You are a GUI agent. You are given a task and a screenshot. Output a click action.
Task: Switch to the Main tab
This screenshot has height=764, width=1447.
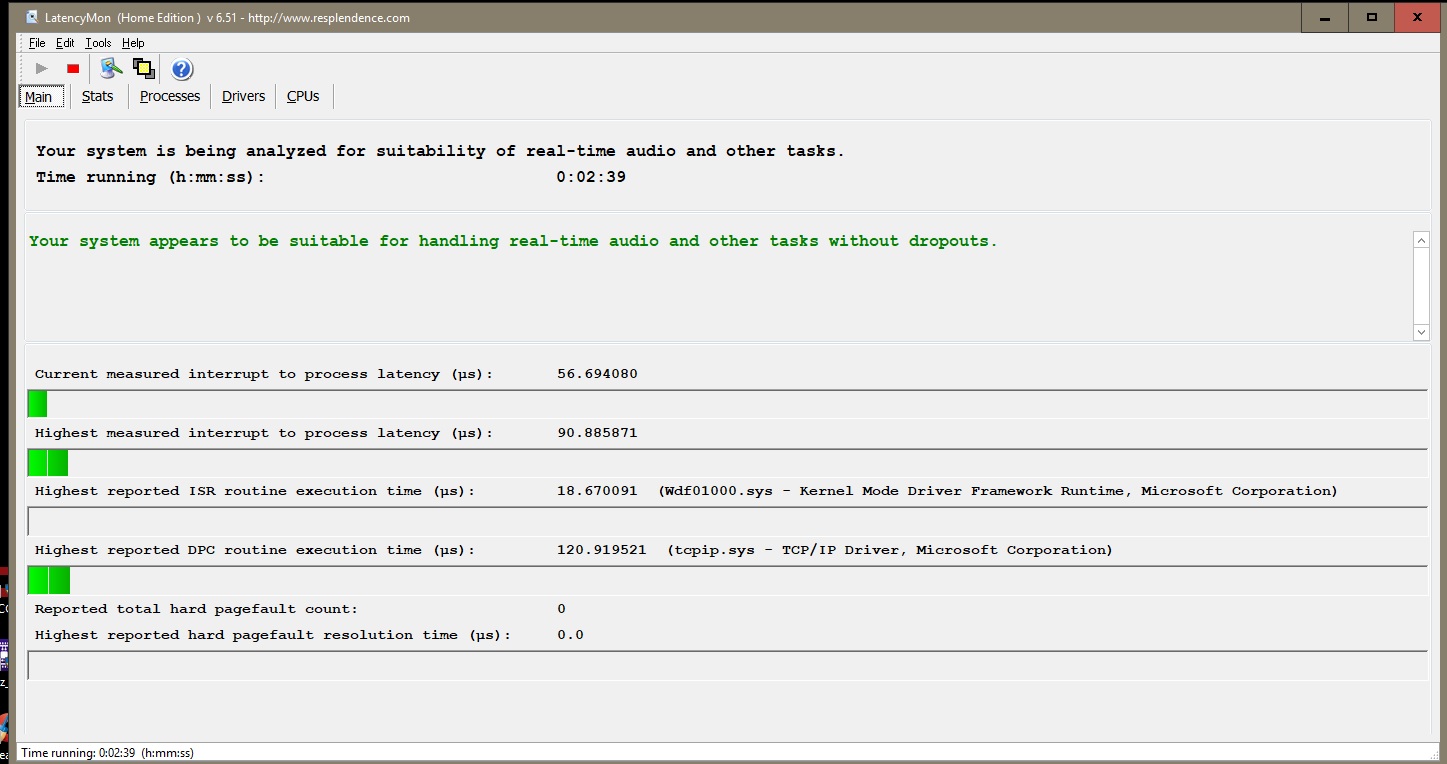tap(40, 96)
